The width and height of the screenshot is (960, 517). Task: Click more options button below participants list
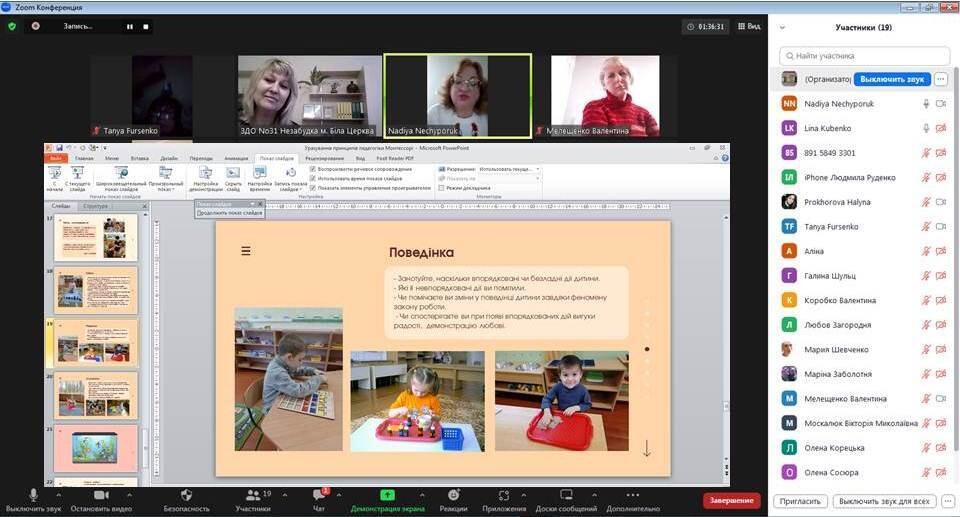[x=948, y=501]
